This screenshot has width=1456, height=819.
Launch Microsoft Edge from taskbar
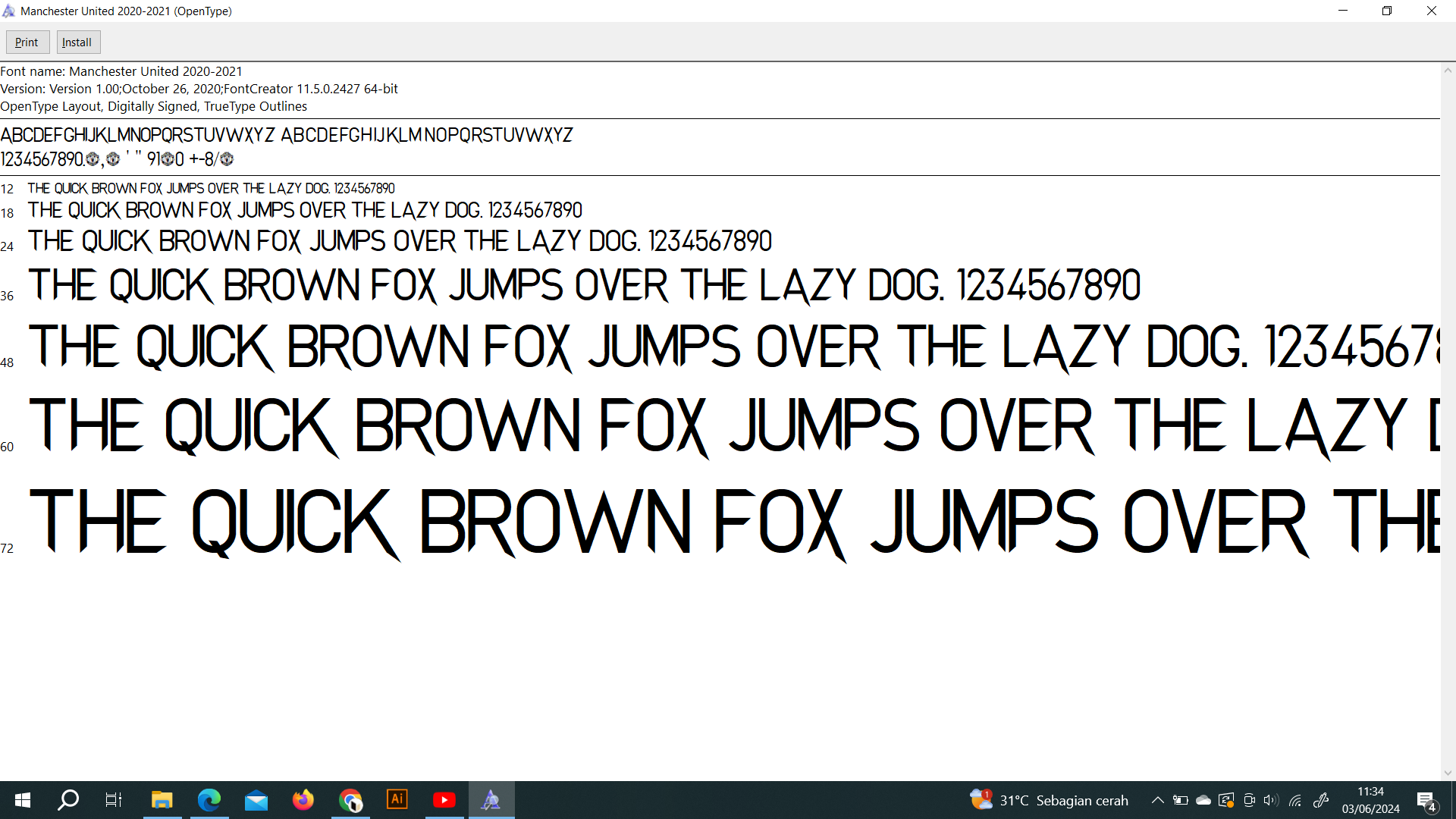click(x=209, y=800)
